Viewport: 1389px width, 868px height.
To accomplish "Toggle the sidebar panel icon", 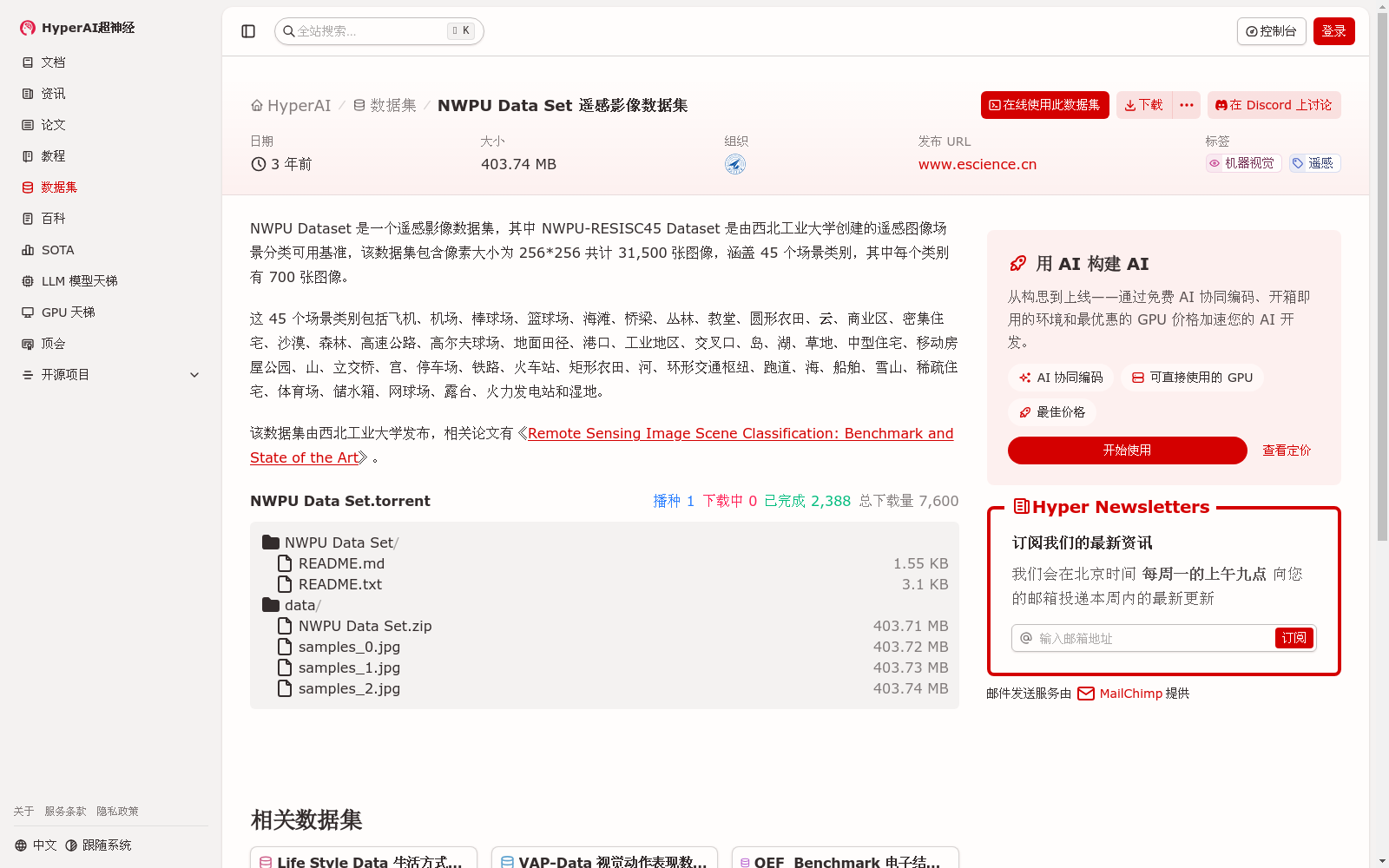I will point(248,31).
